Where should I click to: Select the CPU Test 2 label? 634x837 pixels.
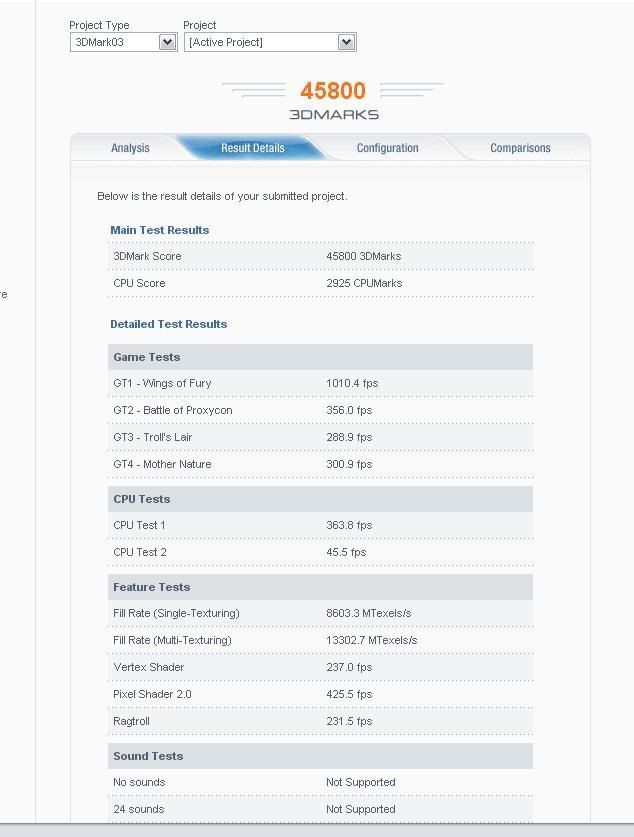(x=140, y=552)
